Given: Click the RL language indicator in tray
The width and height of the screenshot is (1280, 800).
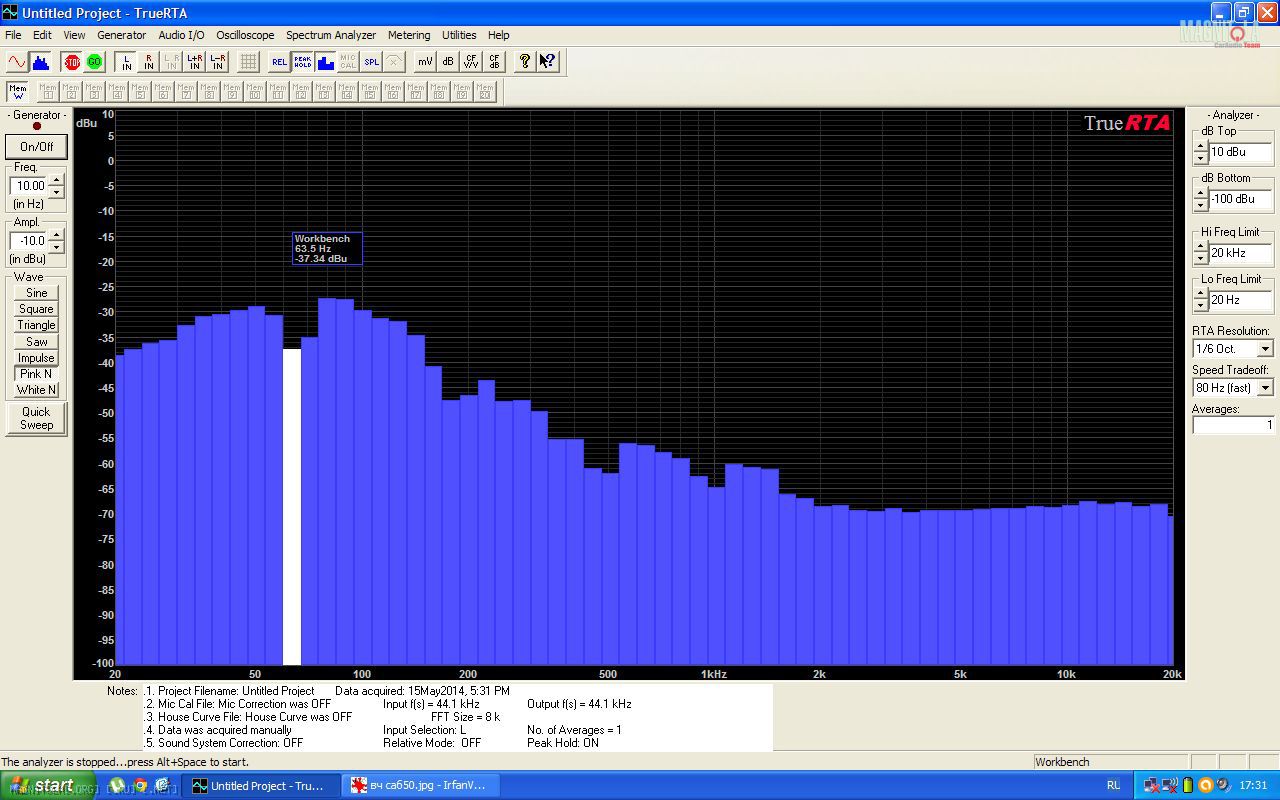Looking at the screenshot, I should (x=1113, y=786).
